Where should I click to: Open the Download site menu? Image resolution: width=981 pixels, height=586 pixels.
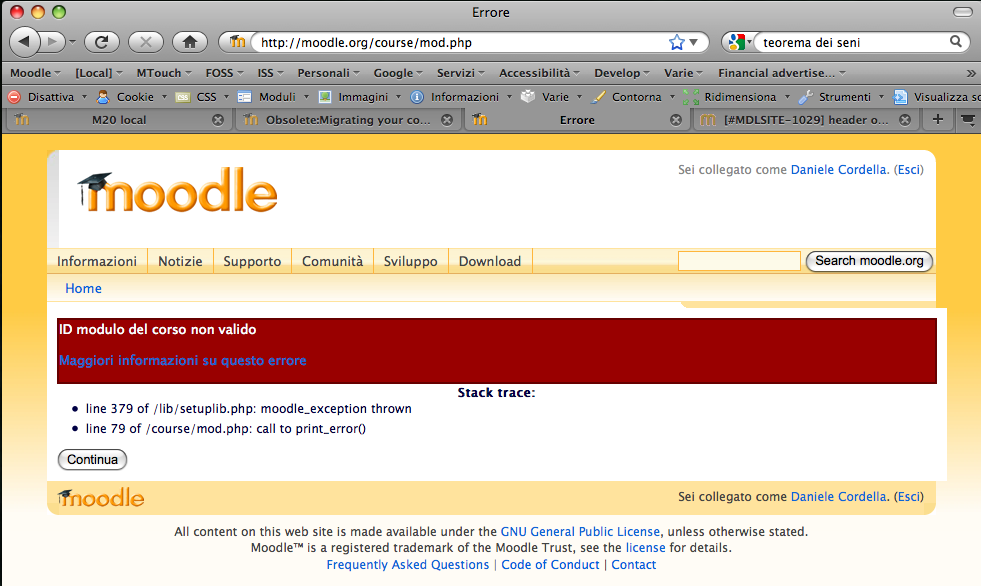(x=490, y=261)
